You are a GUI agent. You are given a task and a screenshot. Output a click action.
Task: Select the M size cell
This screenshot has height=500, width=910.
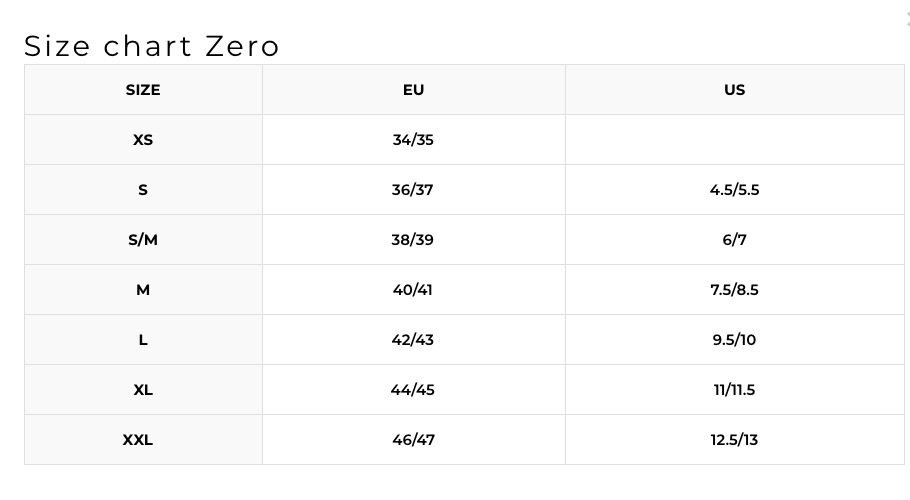(143, 290)
